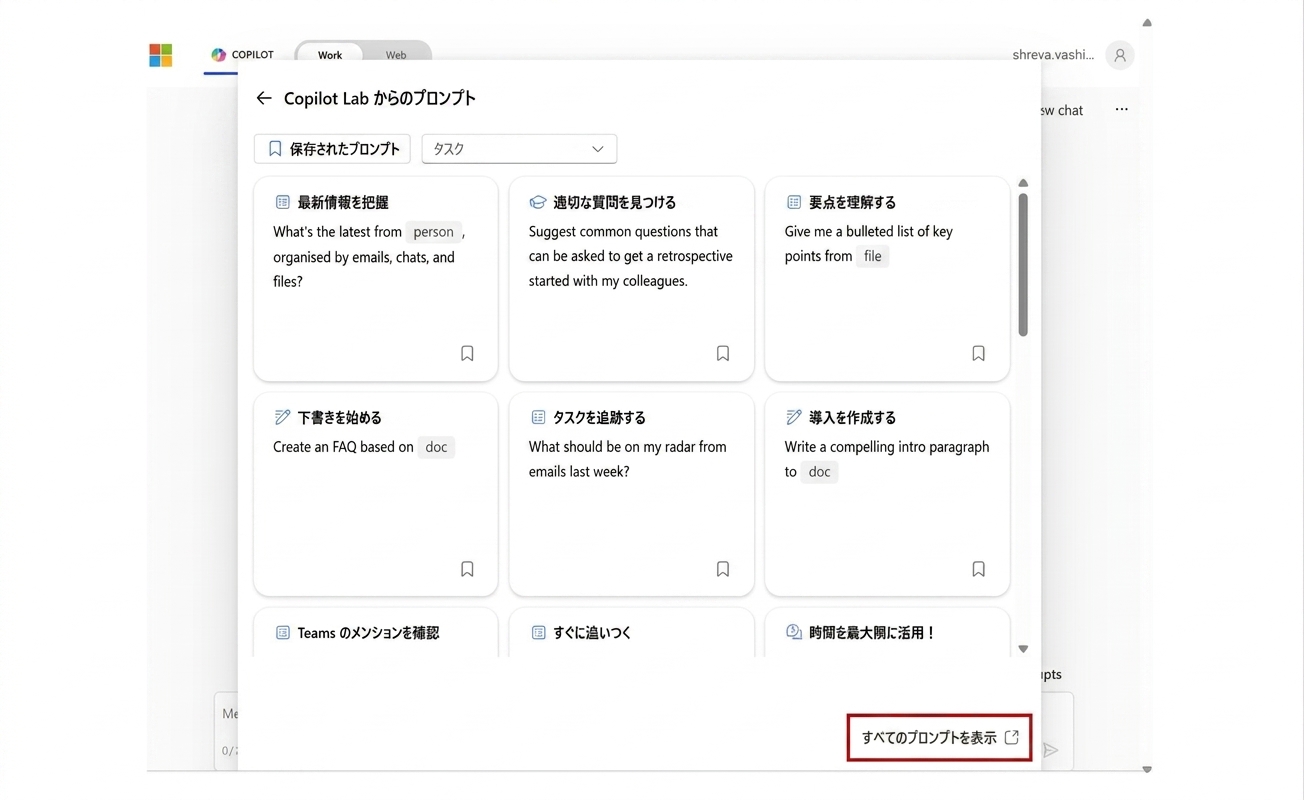Click the Microsoft logo
The height and width of the screenshot is (800, 1304).
click(160, 55)
